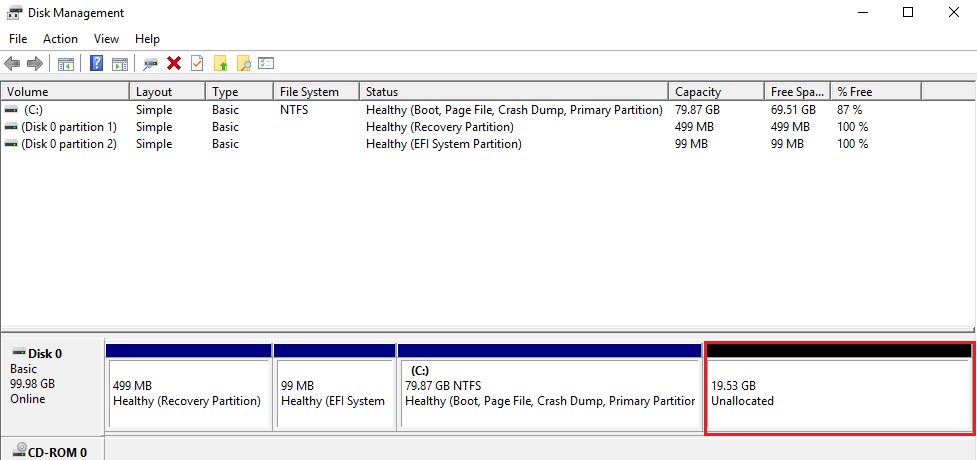Click the CD-ROM 0 header panel
Screen dimensions: 977x460
pos(52,450)
